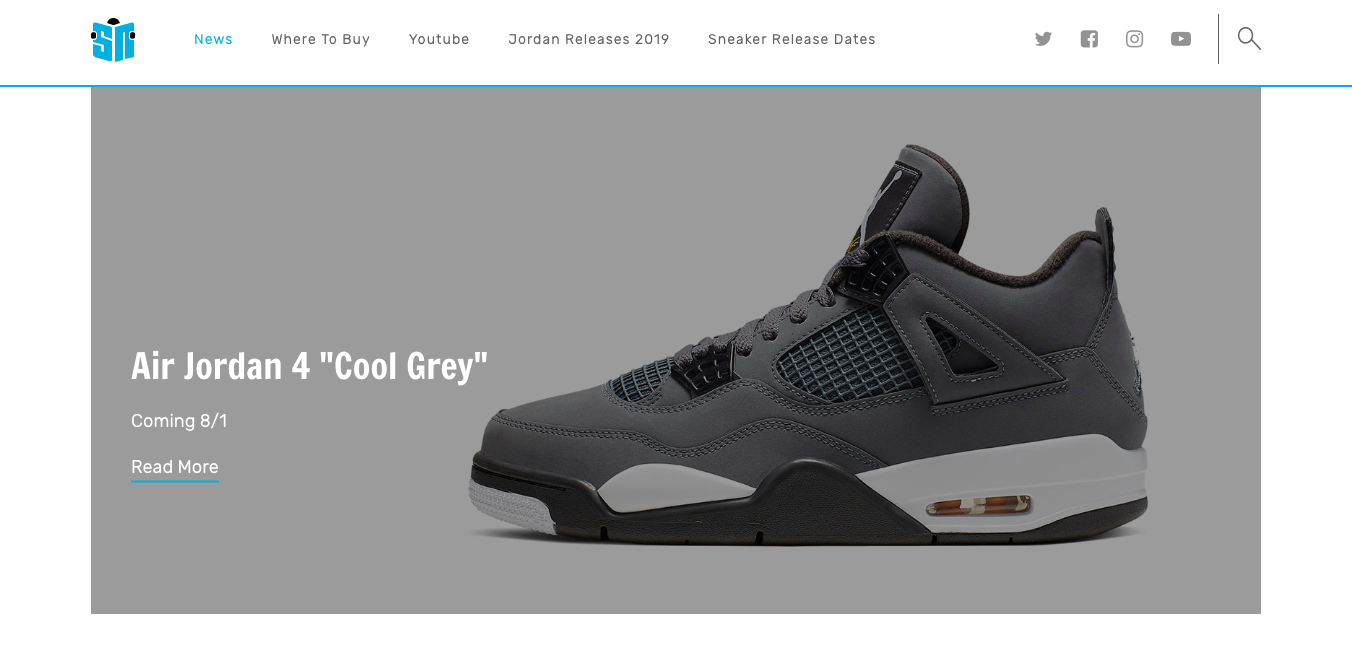Click the Air Jordan 4 "Cool Grey" headline
1352x648 pixels.
tap(309, 366)
